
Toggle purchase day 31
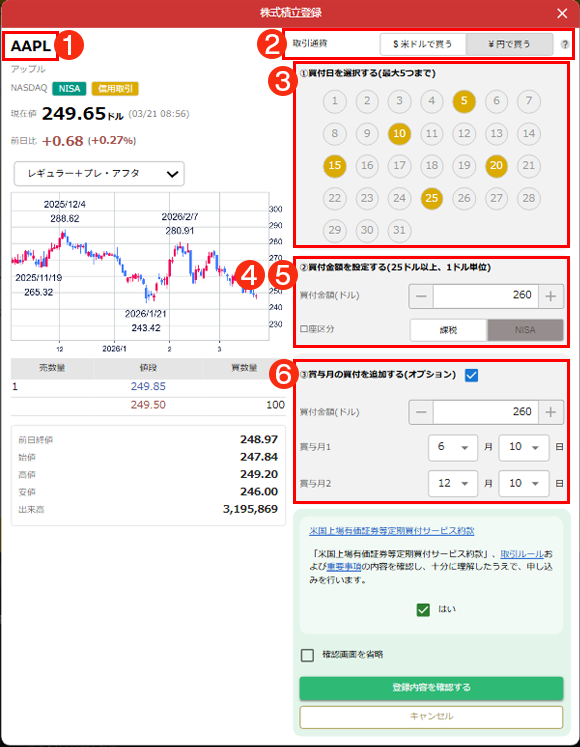(399, 231)
